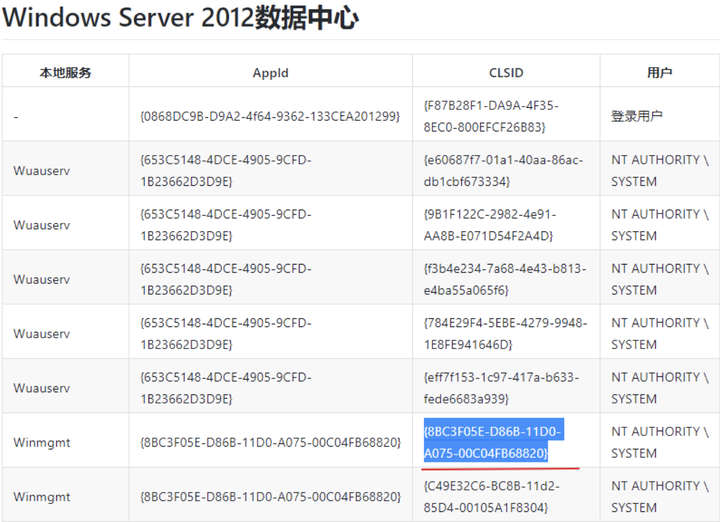The height and width of the screenshot is (522, 720).
Task: Click Wuauserv in the eff7f153 row
Action: coord(42,388)
